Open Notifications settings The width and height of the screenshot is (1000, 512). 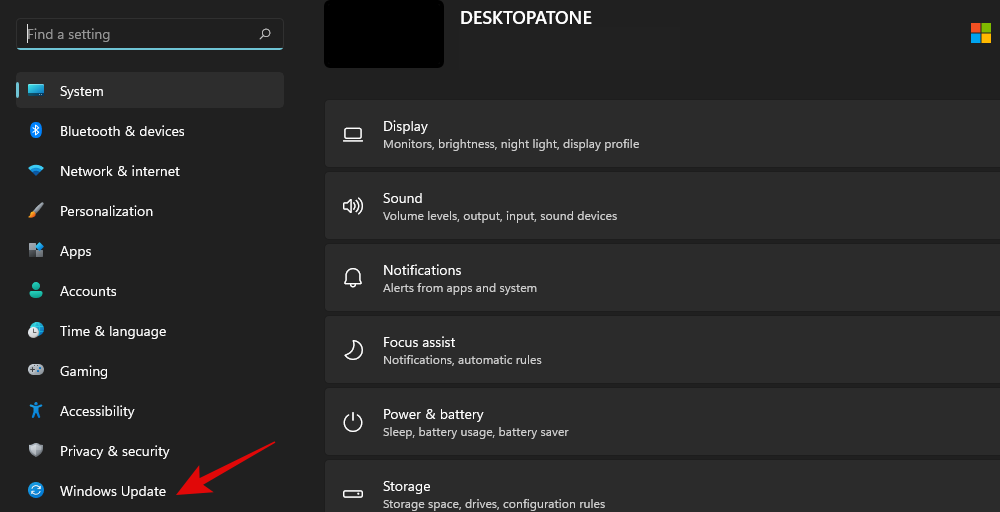click(660, 278)
